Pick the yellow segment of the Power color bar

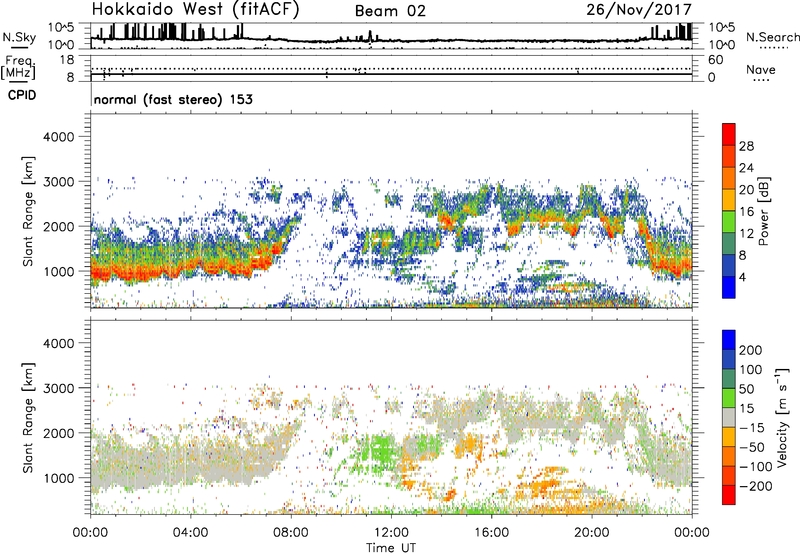point(729,200)
